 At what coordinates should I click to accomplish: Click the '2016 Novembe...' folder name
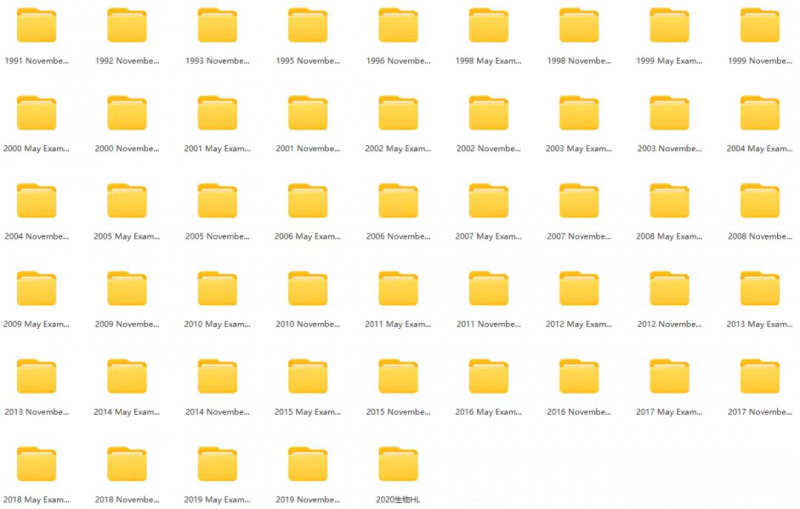point(579,412)
